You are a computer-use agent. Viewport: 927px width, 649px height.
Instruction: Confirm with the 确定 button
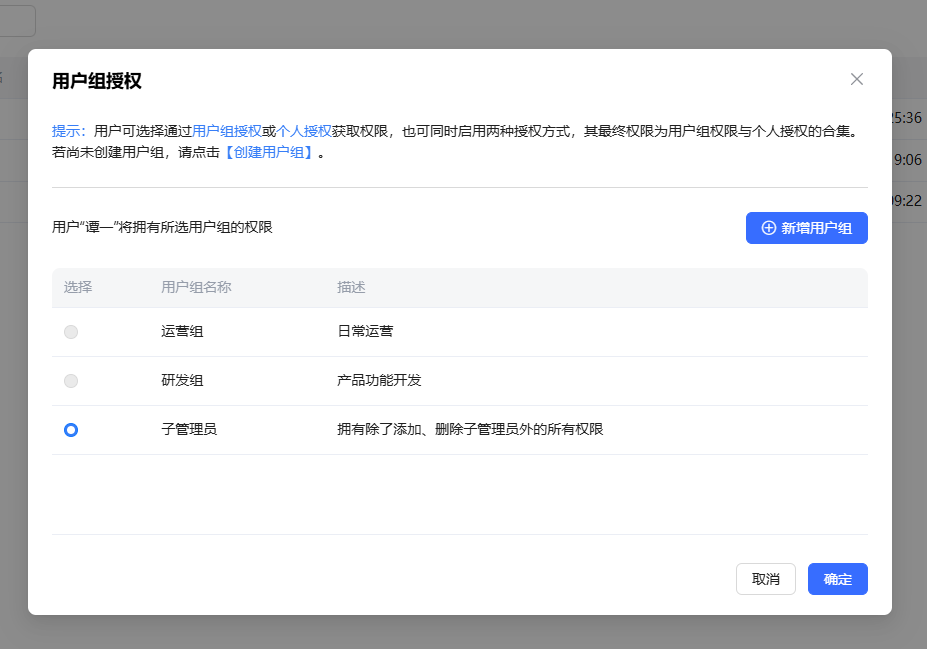click(x=837, y=579)
